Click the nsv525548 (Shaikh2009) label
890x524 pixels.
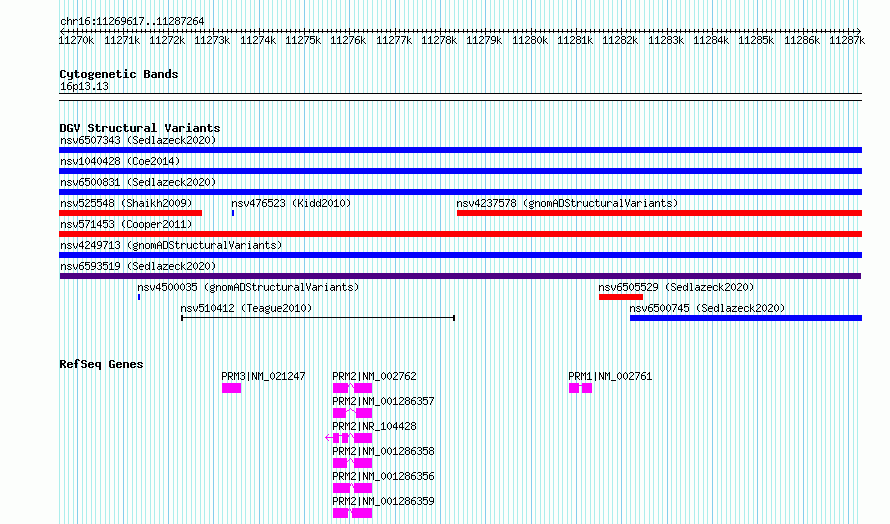click(126, 203)
